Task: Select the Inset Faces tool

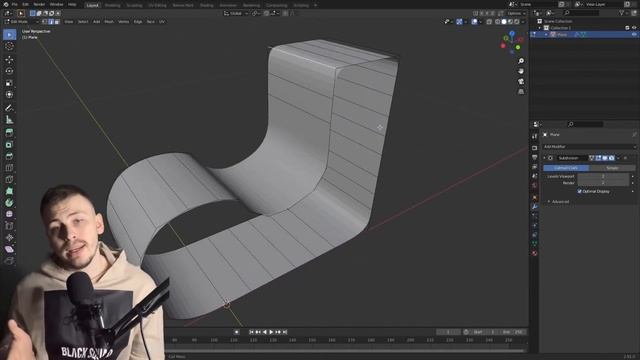Action: (9, 144)
